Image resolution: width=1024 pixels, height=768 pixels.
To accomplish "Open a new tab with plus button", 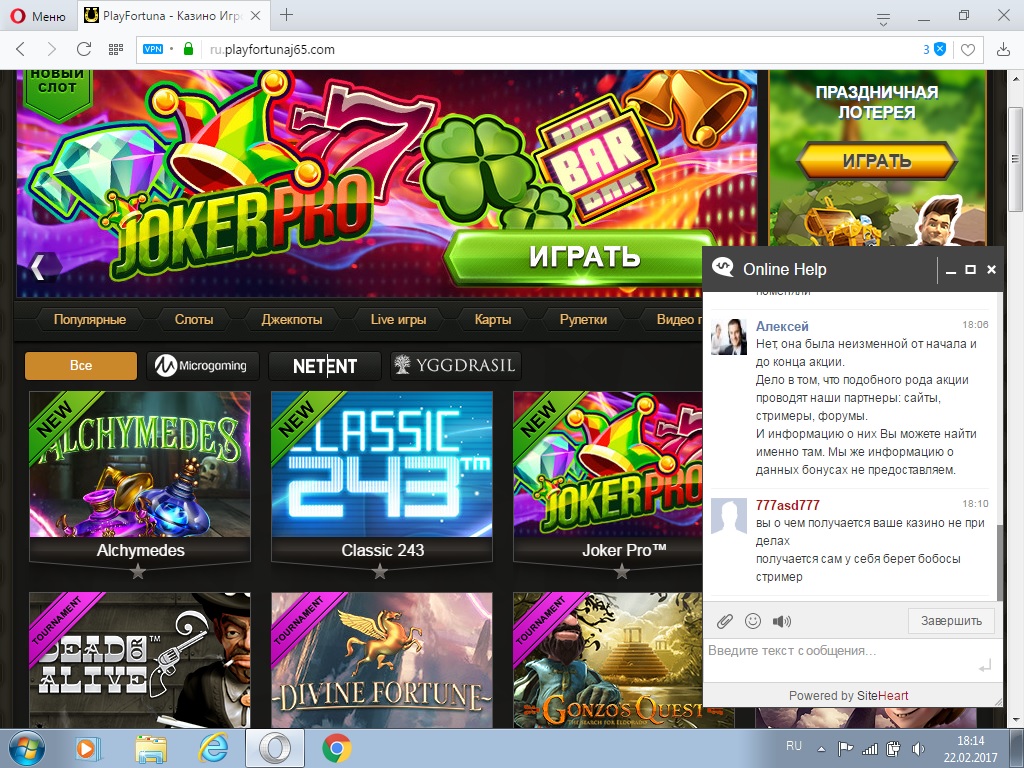I will tap(286, 15).
